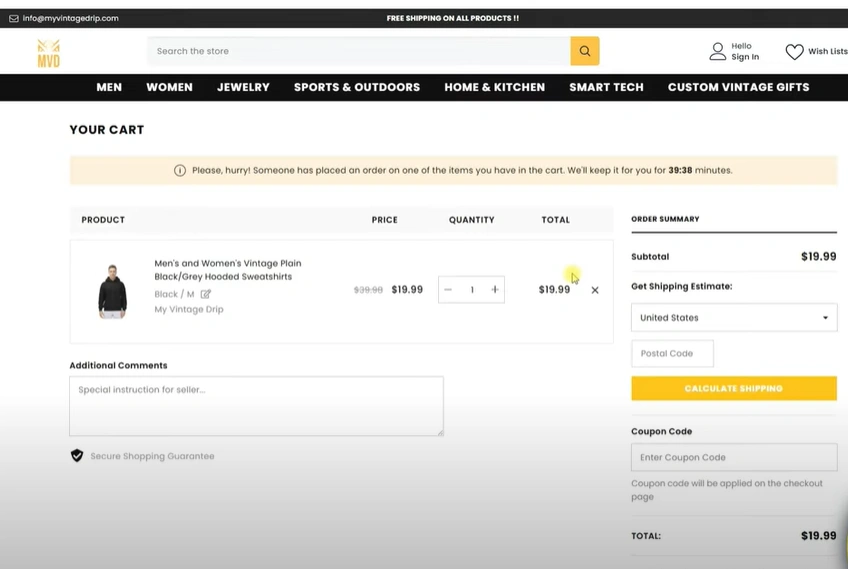Click the special instruction for seller textarea

coord(256,406)
